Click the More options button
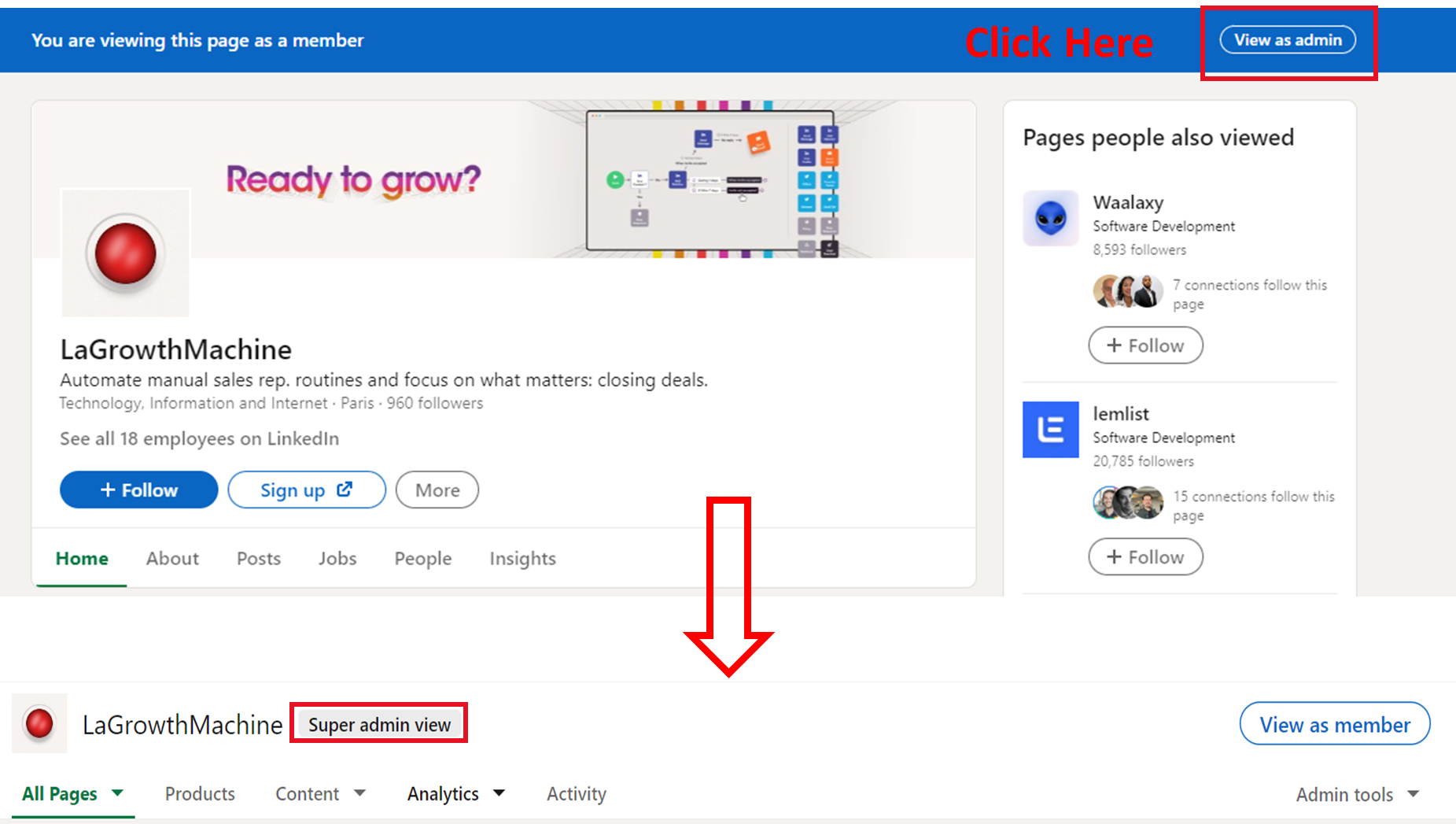This screenshot has height=824, width=1456. tap(437, 489)
